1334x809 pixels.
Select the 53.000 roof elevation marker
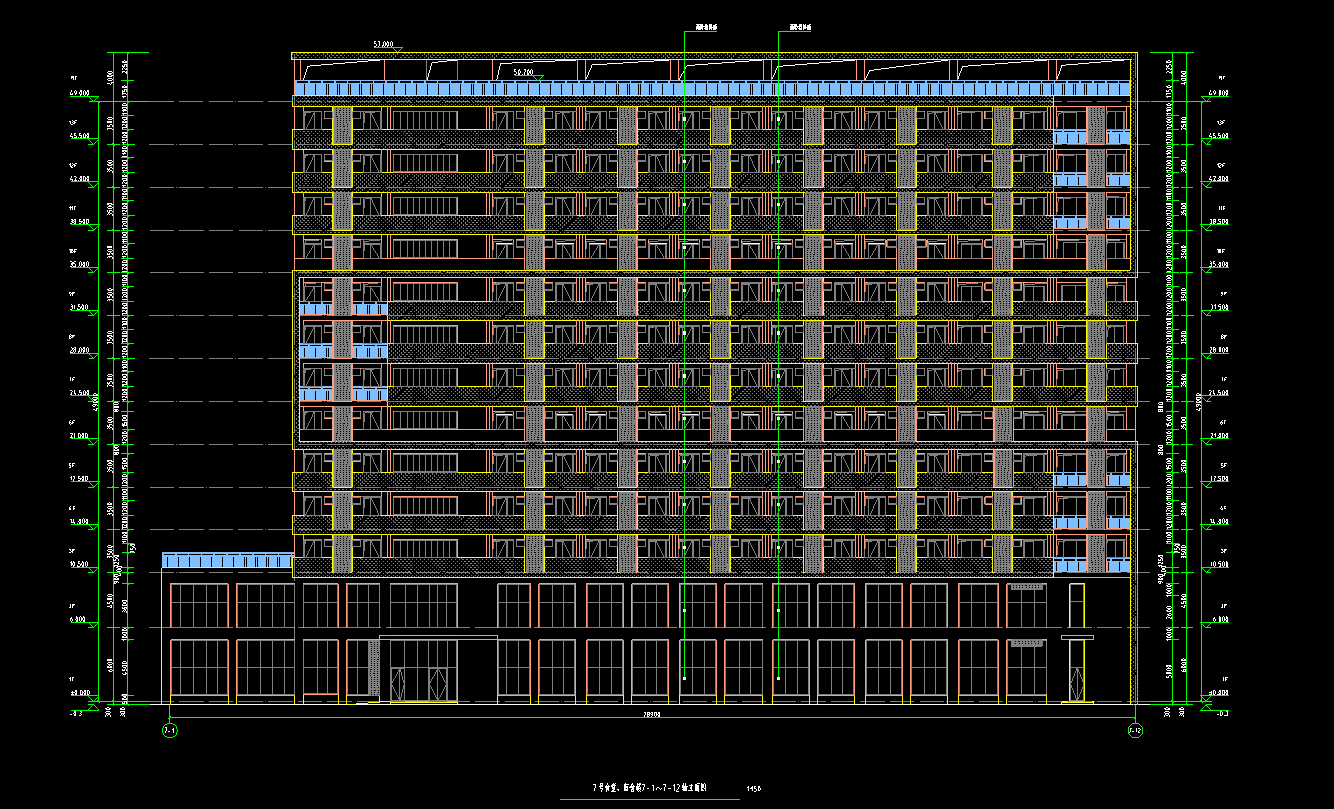pyautogui.click(x=384, y=45)
